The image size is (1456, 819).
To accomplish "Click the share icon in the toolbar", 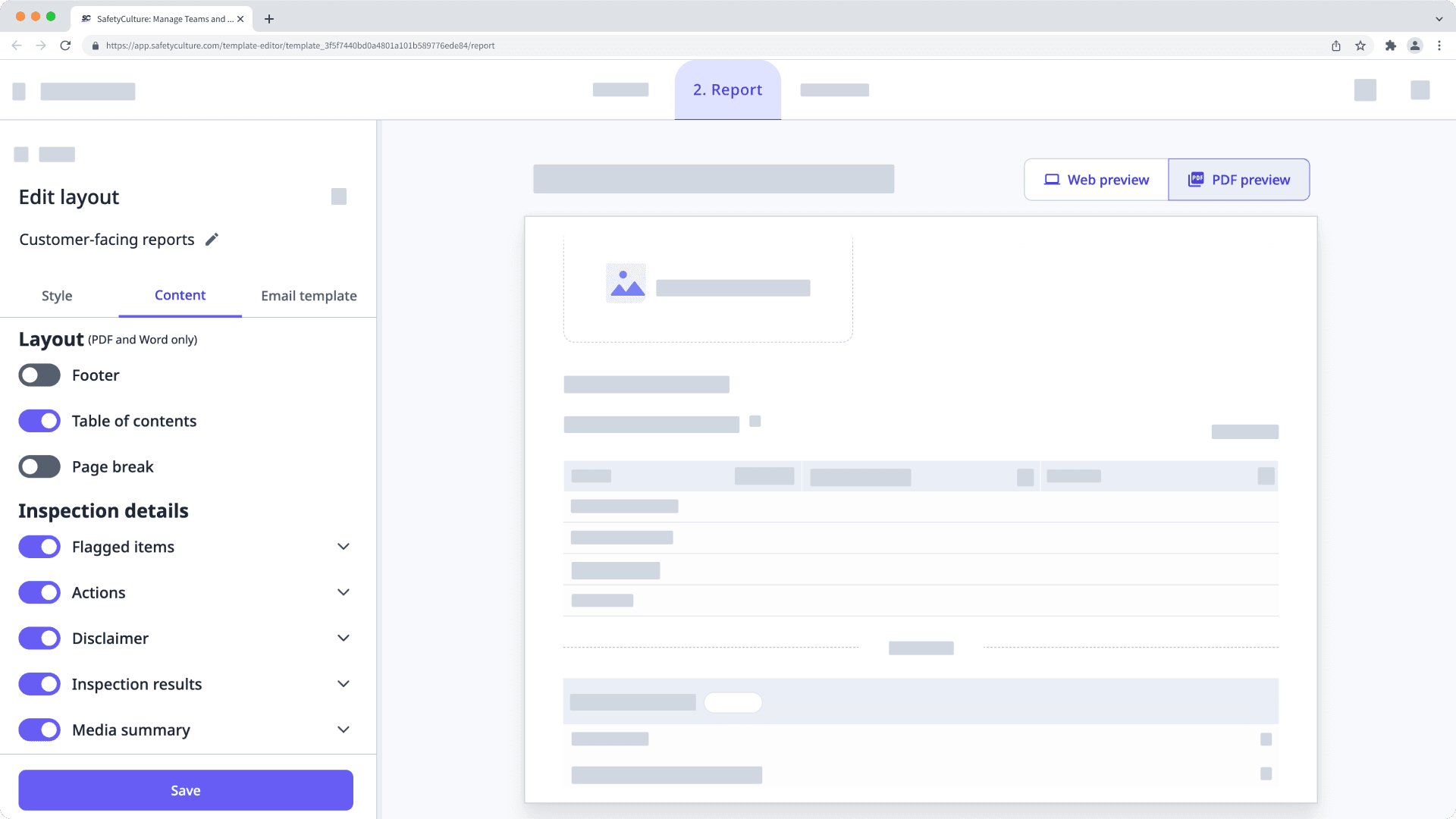I will pyautogui.click(x=1335, y=45).
